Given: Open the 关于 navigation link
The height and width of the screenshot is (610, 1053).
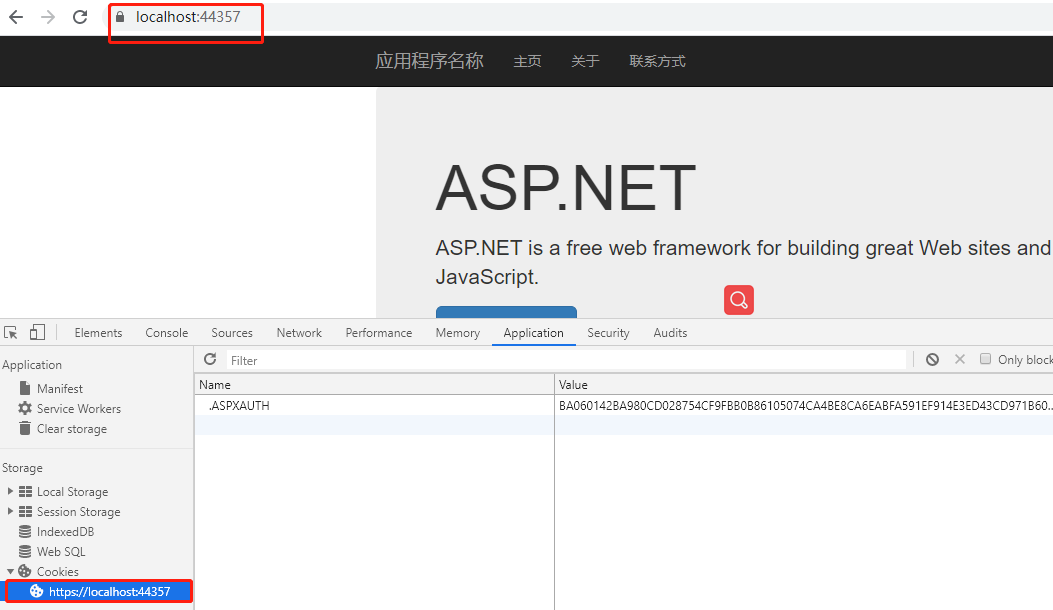Looking at the screenshot, I should (585, 61).
